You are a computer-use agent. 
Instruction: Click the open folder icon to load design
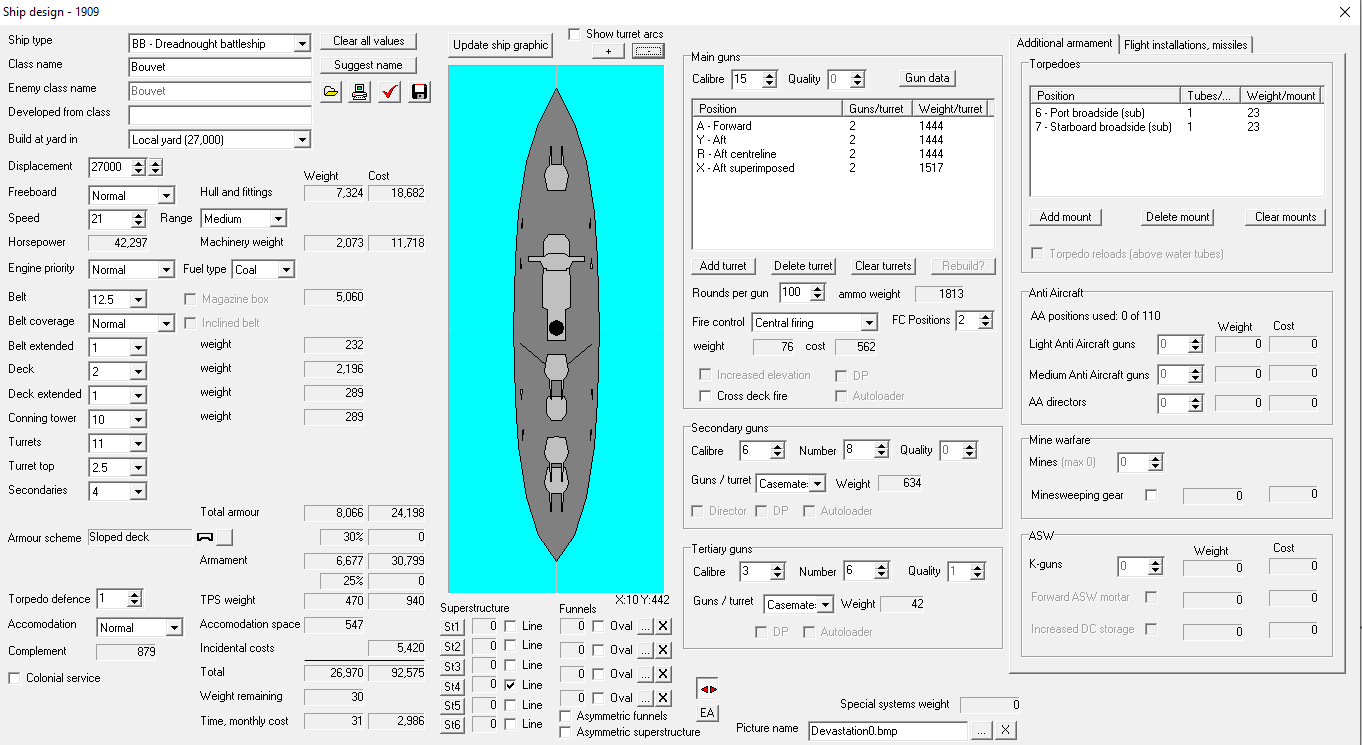332,92
